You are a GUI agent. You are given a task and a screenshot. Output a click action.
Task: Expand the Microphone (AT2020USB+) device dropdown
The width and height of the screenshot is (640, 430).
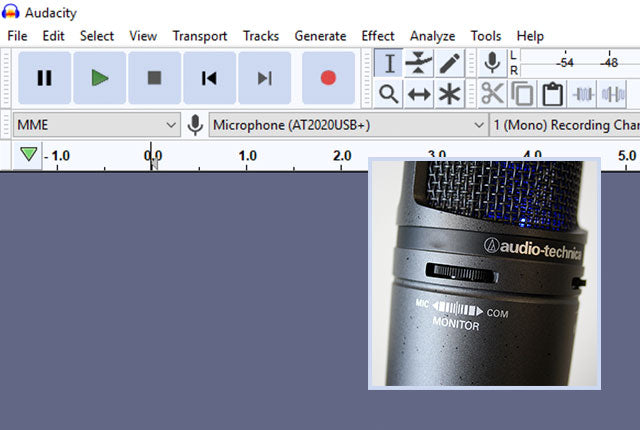(347, 126)
